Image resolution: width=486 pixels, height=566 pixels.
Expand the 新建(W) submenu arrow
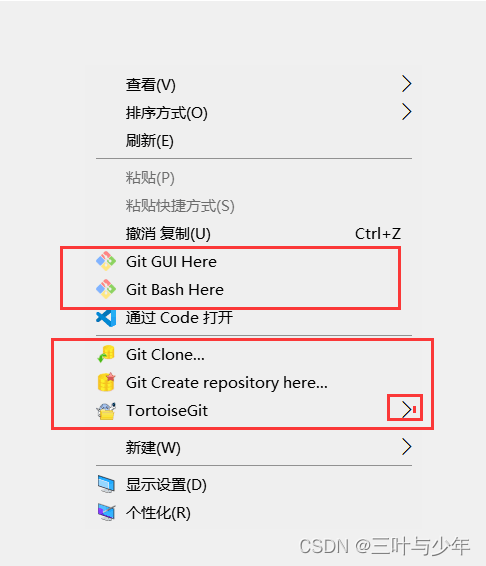click(407, 447)
